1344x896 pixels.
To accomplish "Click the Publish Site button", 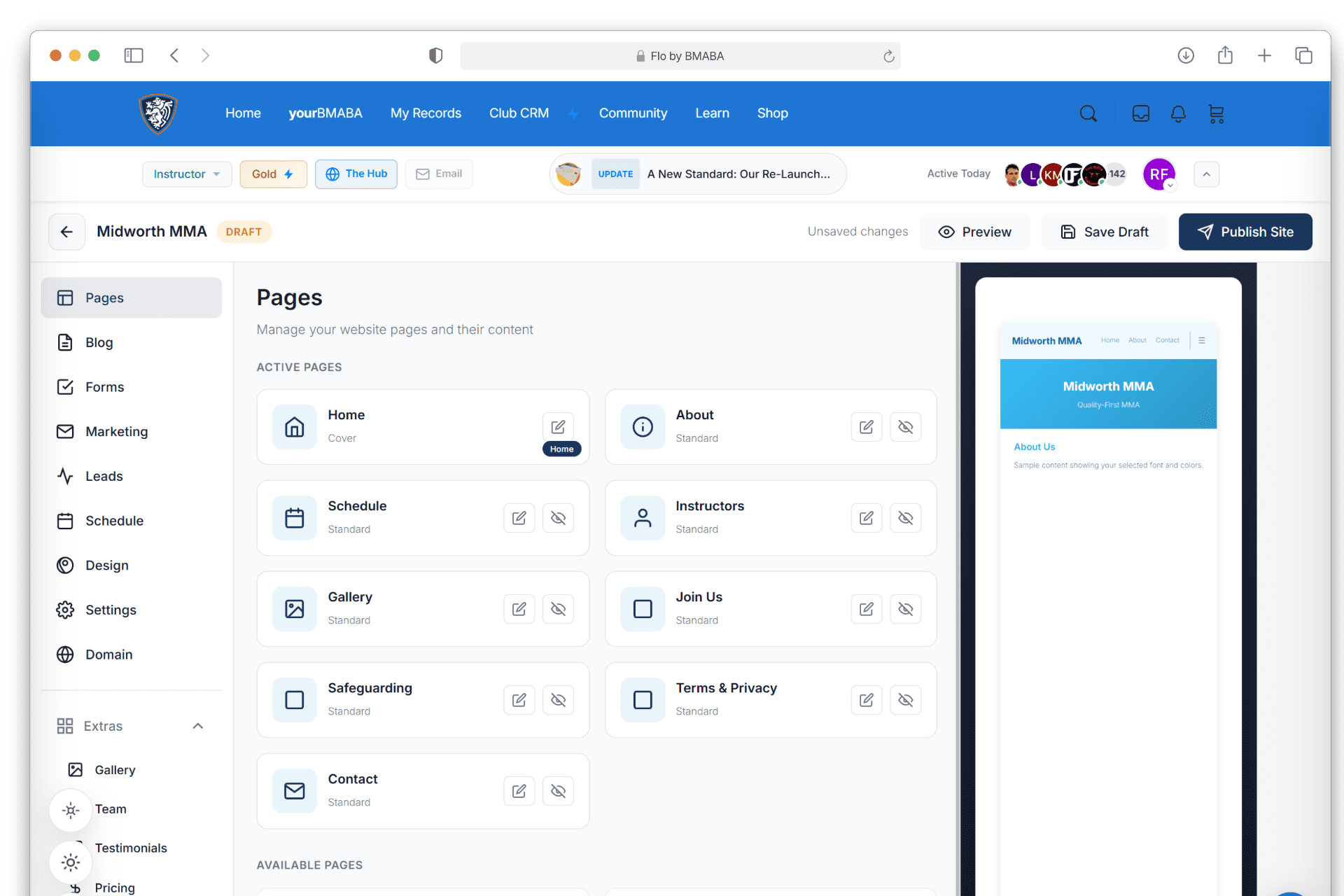I will [1245, 232].
